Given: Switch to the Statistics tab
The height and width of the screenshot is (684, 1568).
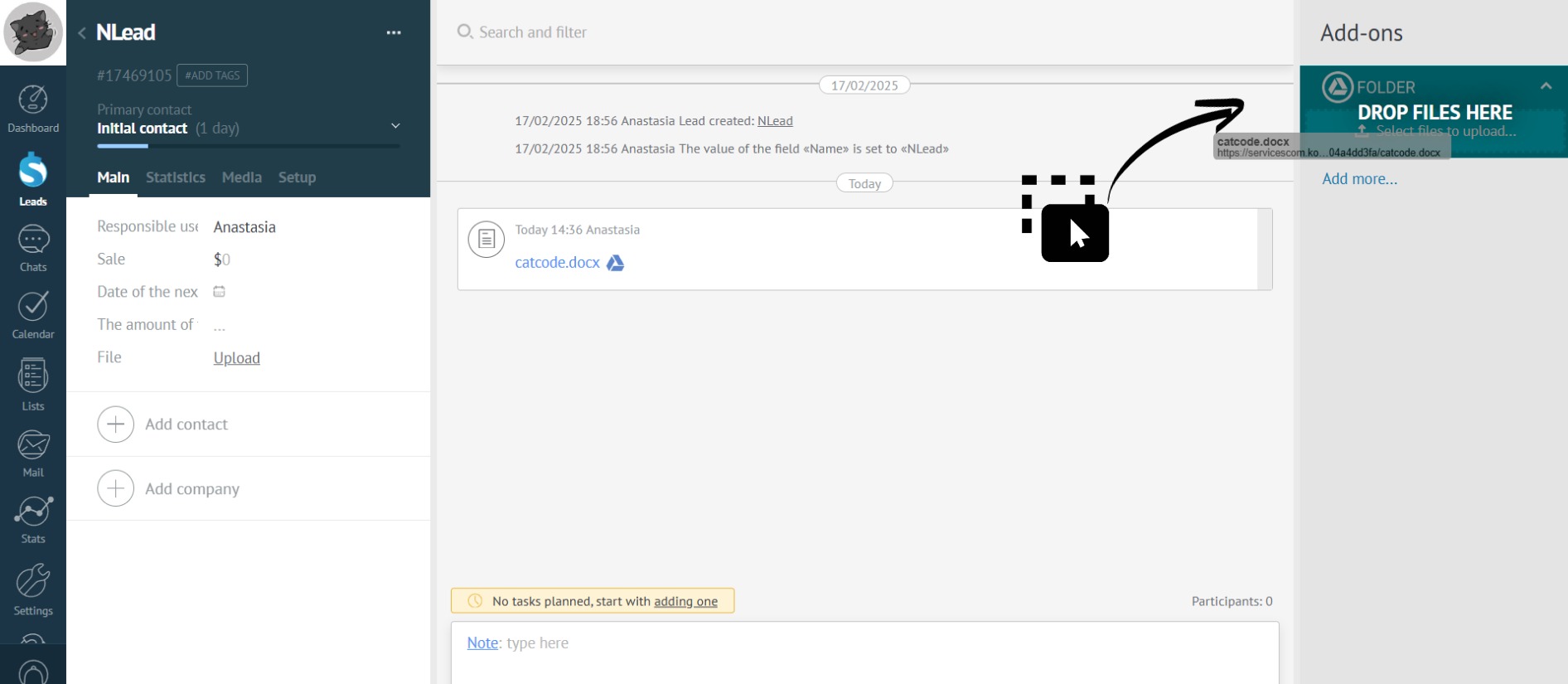Looking at the screenshot, I should point(176,177).
